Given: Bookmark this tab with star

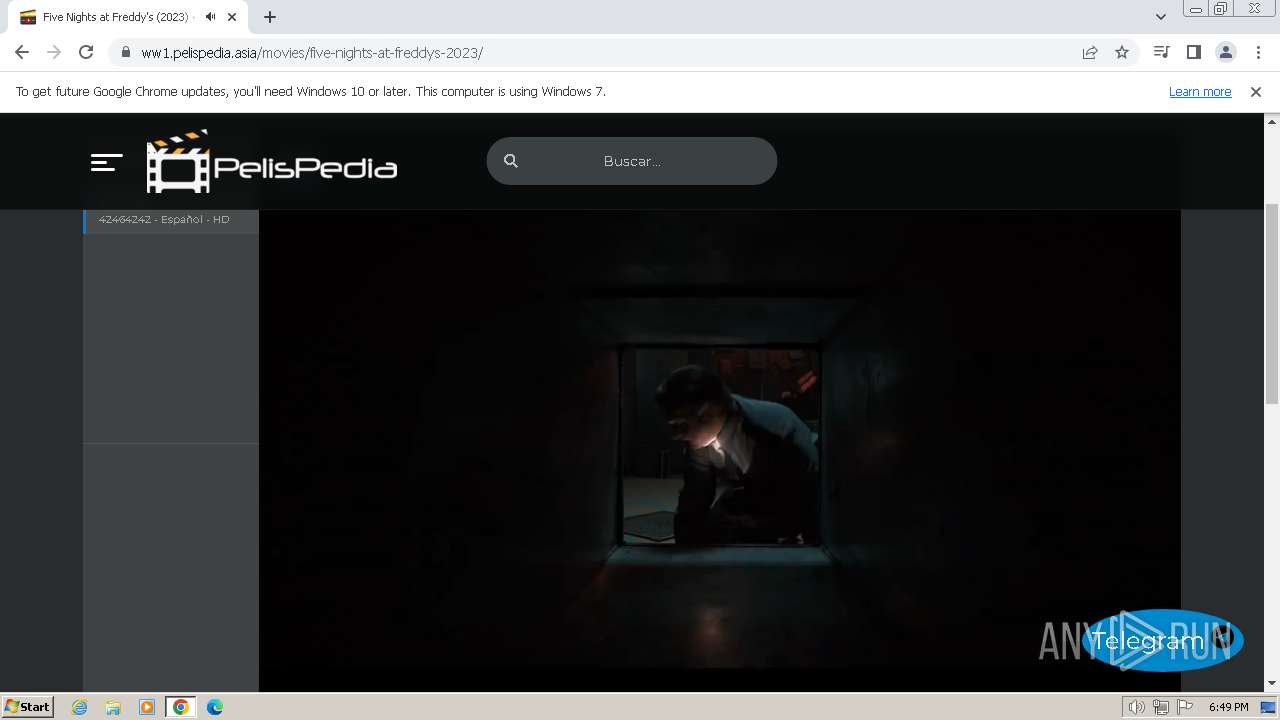Looking at the screenshot, I should [1122, 53].
